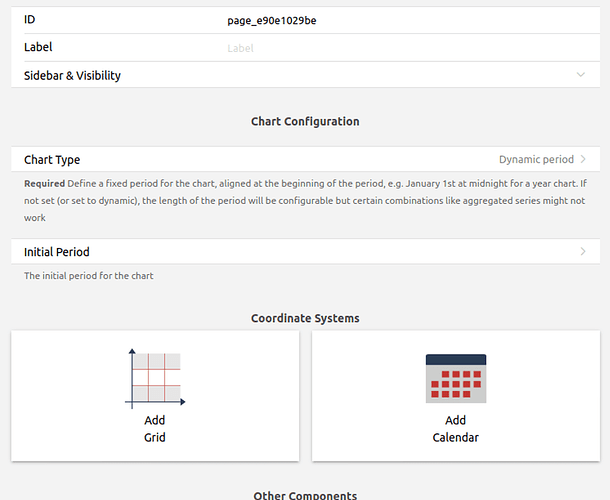Select the Initial Period row label
The width and height of the screenshot is (610, 500).
click(x=57, y=252)
